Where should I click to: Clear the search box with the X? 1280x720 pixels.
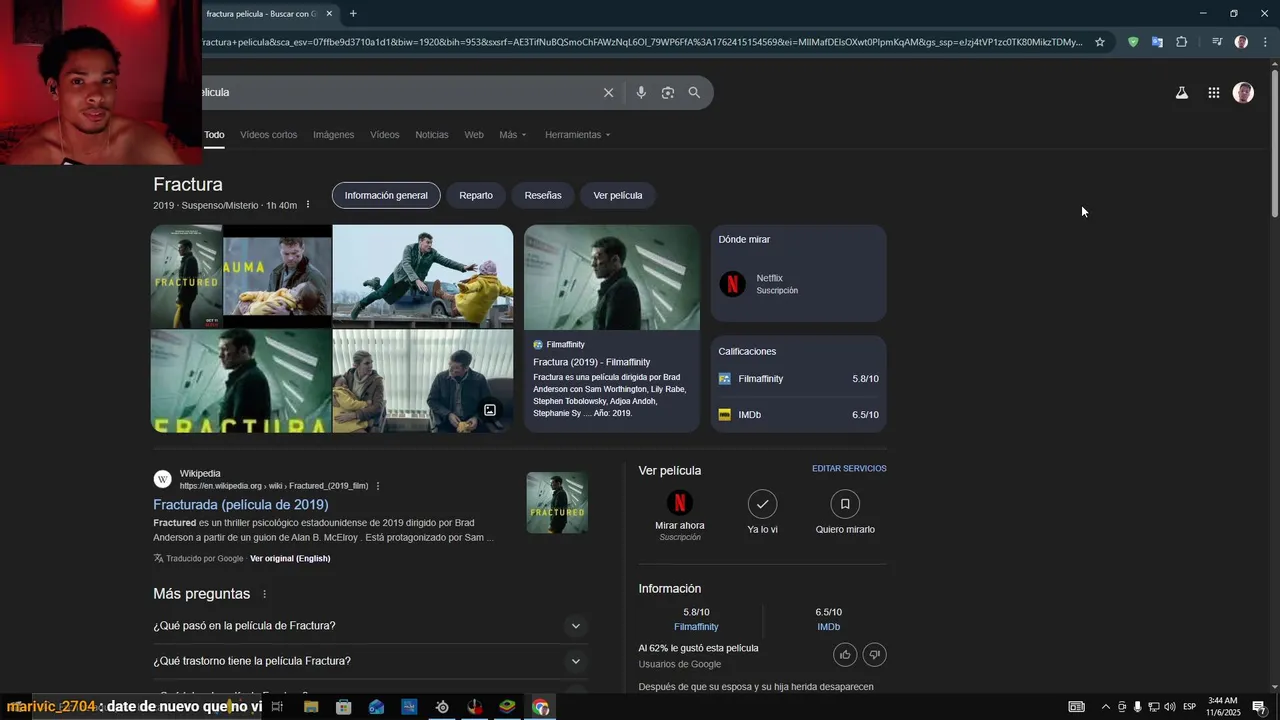[608, 93]
